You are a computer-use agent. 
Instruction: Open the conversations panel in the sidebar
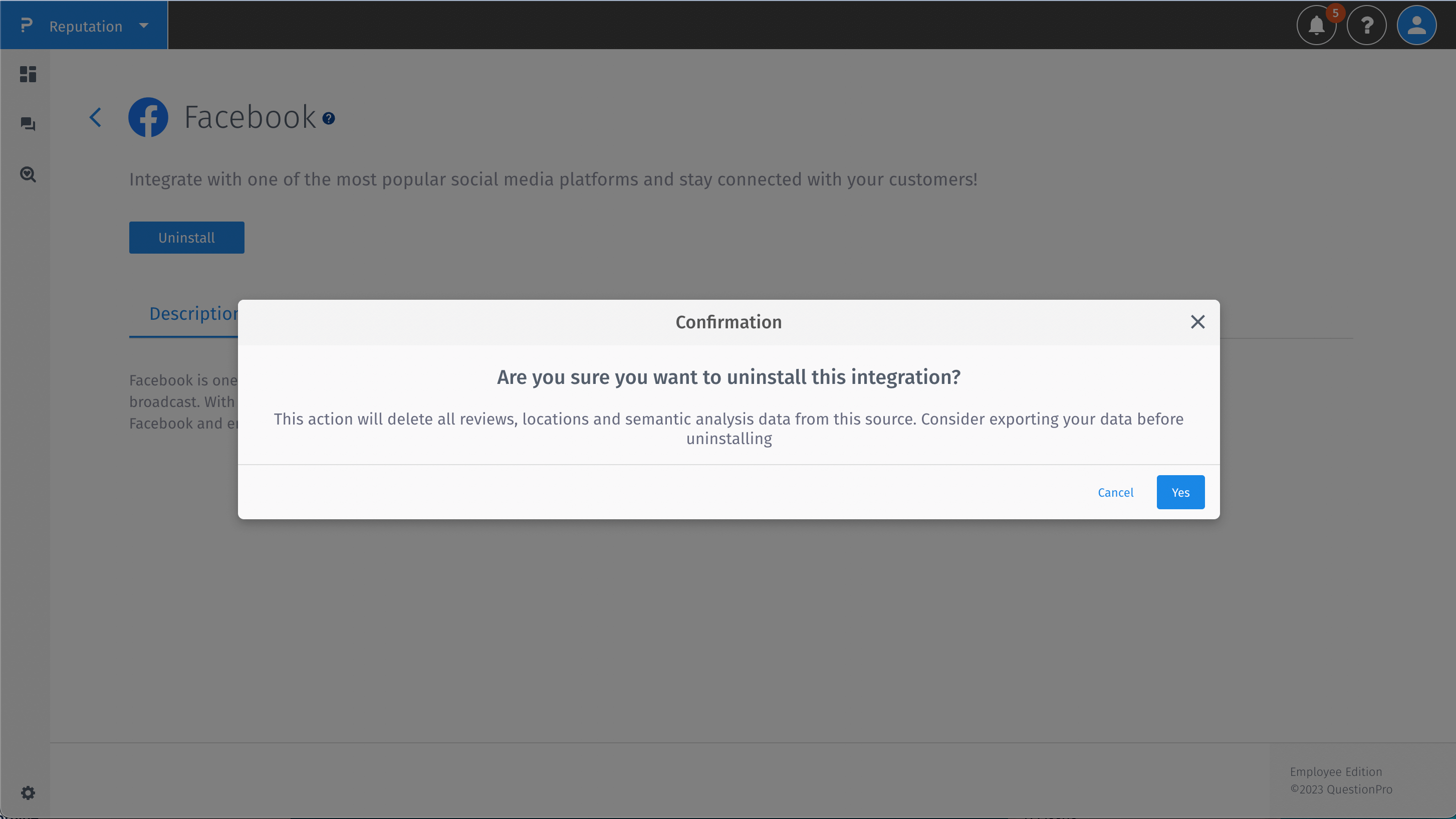tap(27, 124)
